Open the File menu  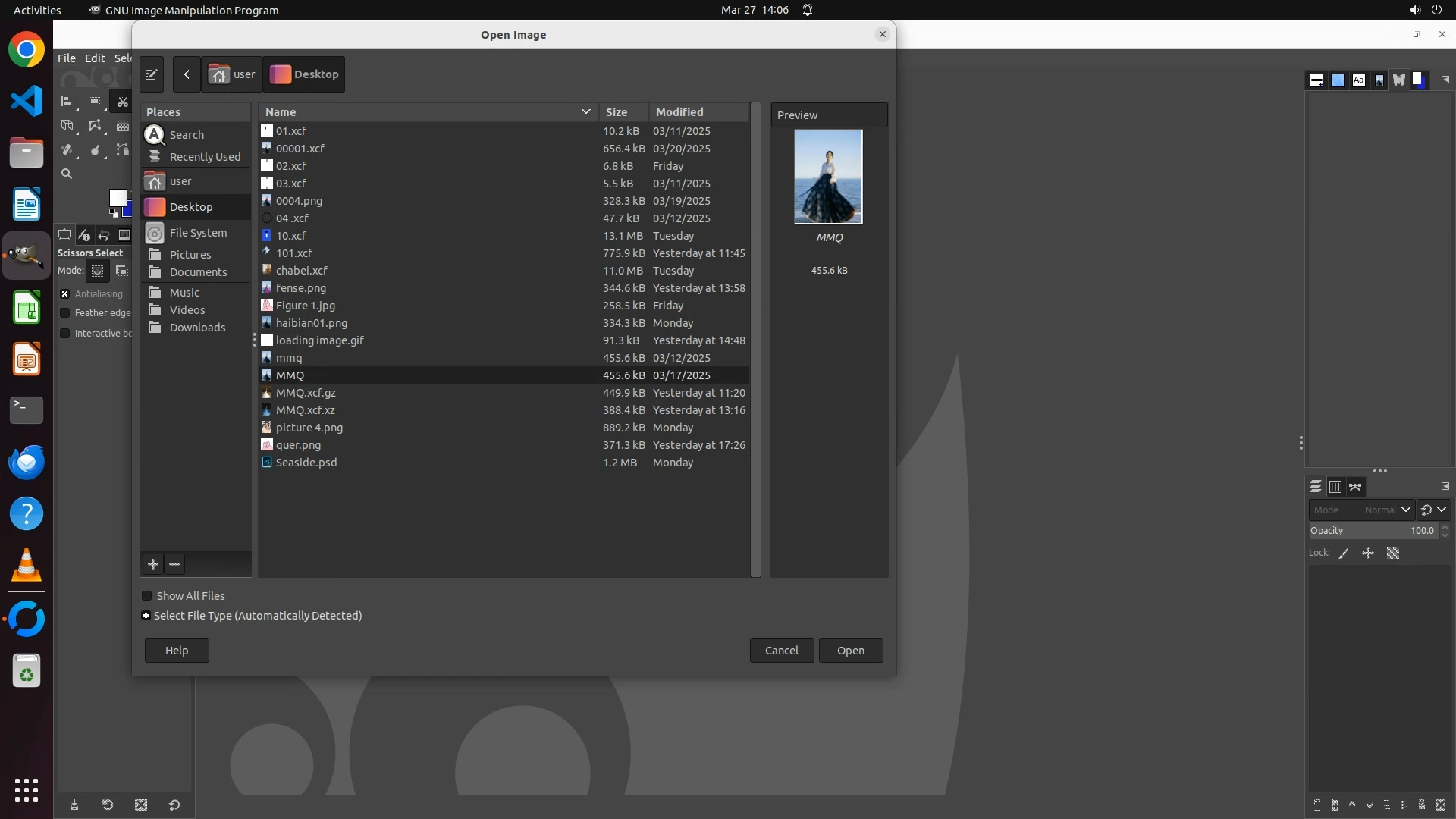(67, 58)
